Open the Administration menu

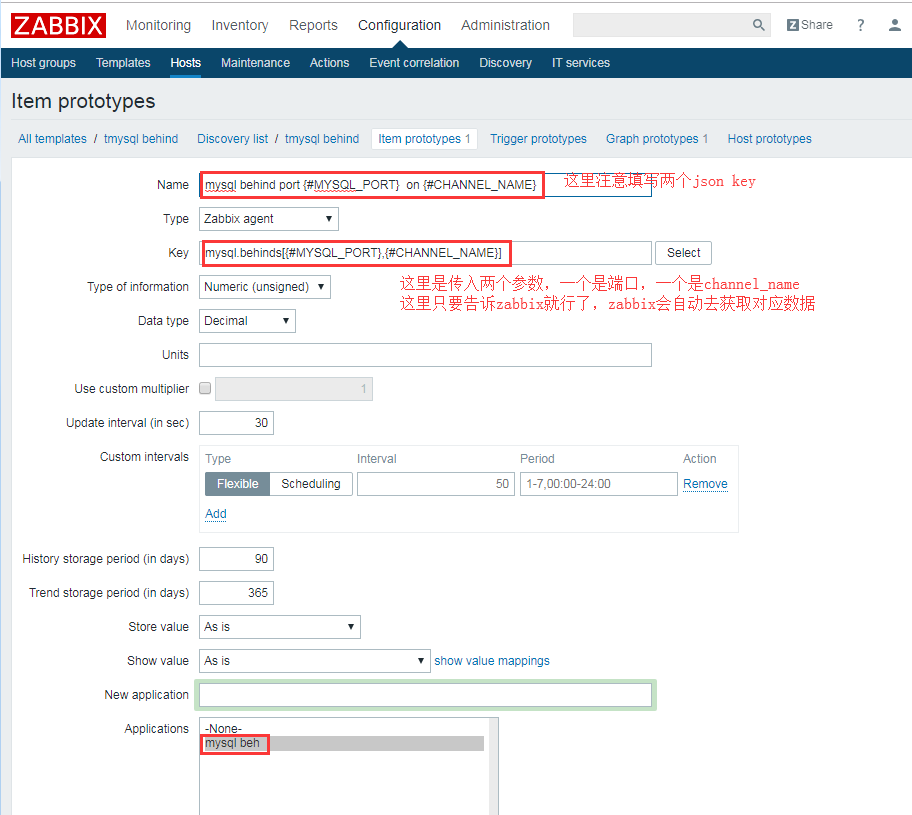pos(505,25)
